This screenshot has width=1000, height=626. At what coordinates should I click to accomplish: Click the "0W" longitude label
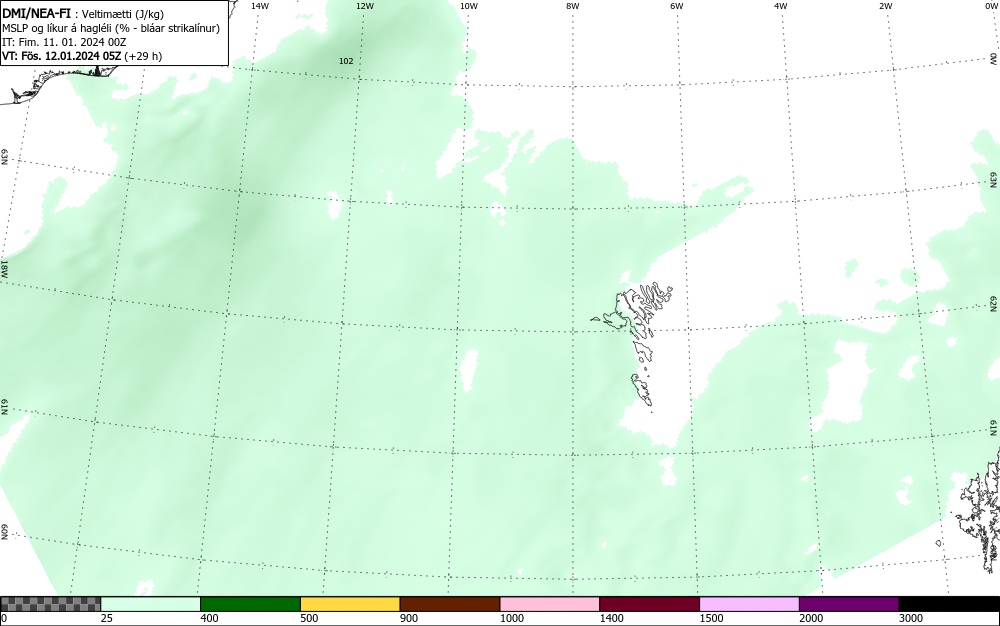[990, 6]
